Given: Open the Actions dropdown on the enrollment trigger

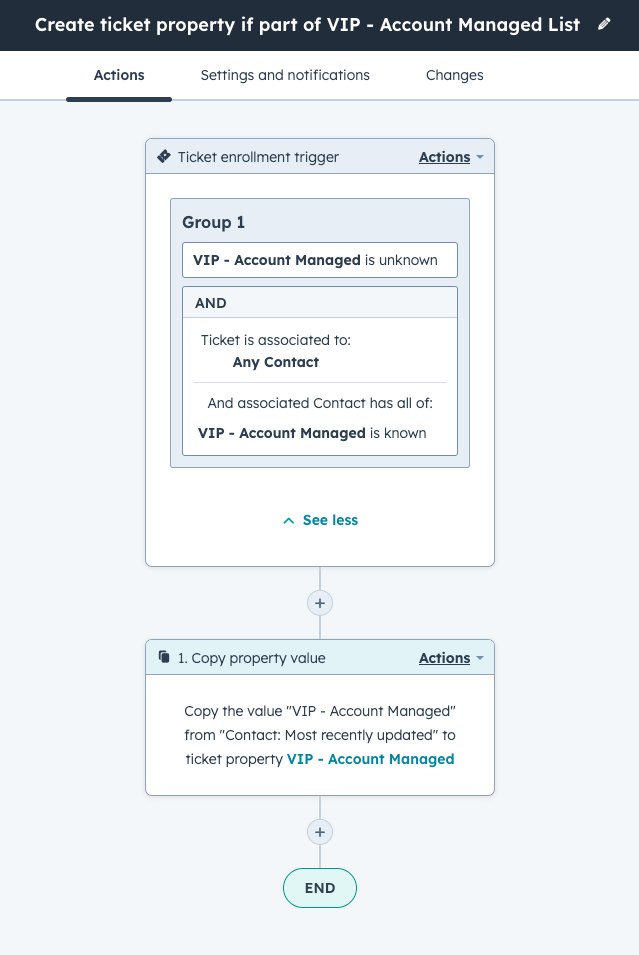Looking at the screenshot, I should click(445, 157).
